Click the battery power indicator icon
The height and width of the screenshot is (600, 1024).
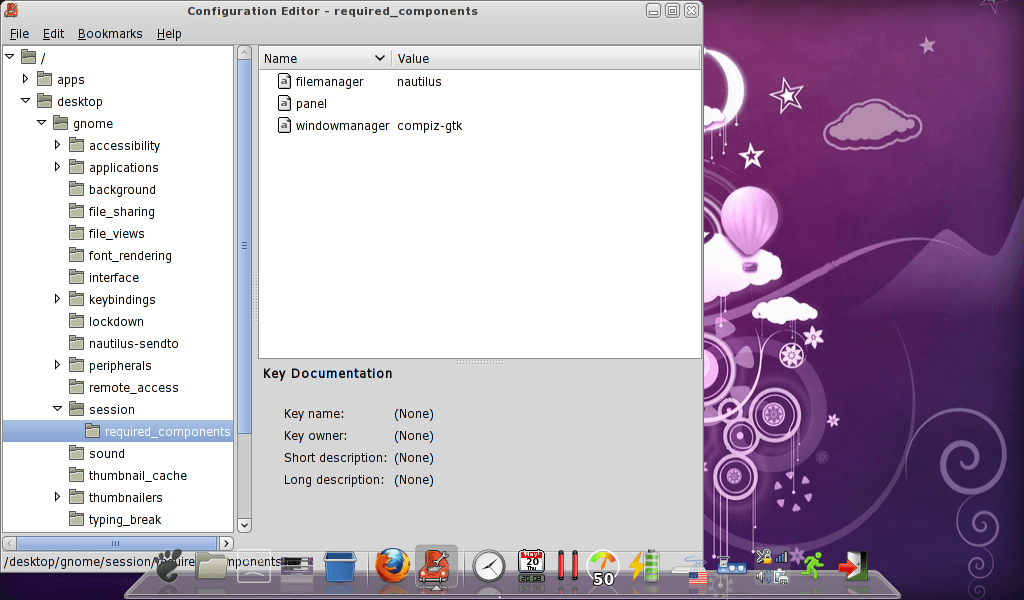point(644,566)
